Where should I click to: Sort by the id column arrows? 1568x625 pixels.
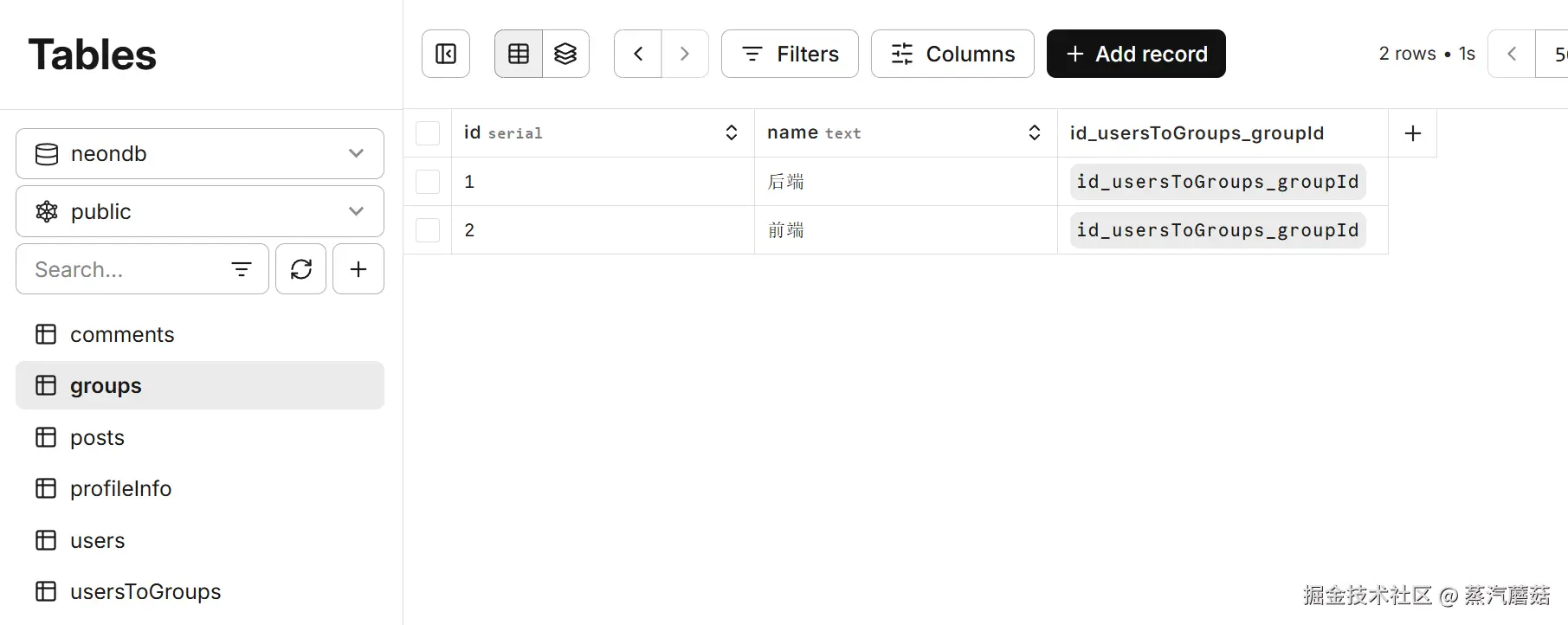(x=732, y=133)
